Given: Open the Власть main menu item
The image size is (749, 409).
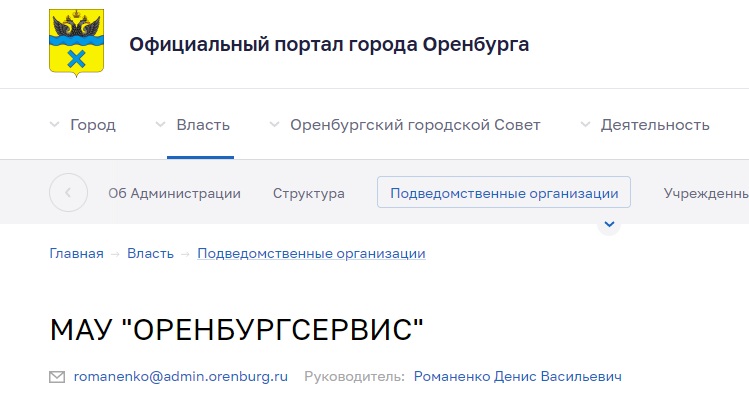Looking at the screenshot, I should 203,125.
